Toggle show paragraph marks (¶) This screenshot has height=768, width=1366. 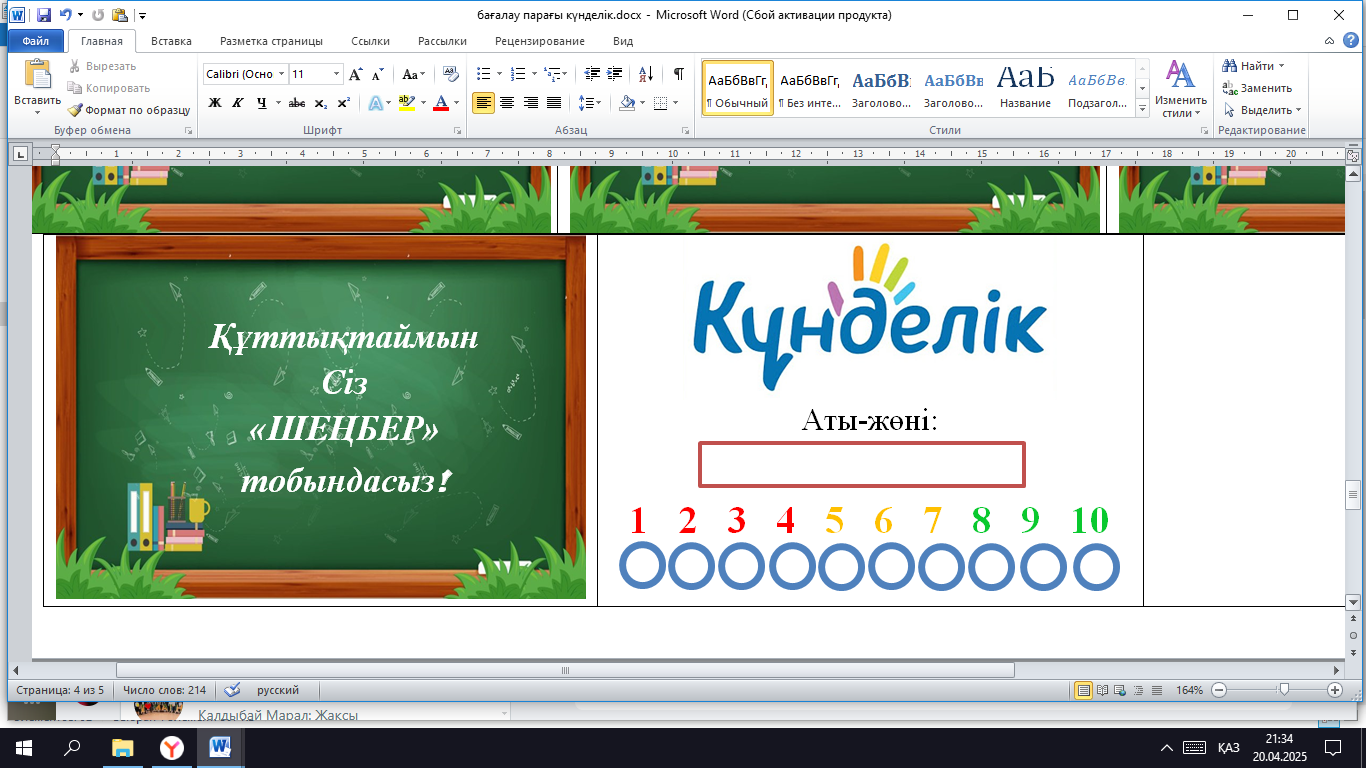pos(679,74)
